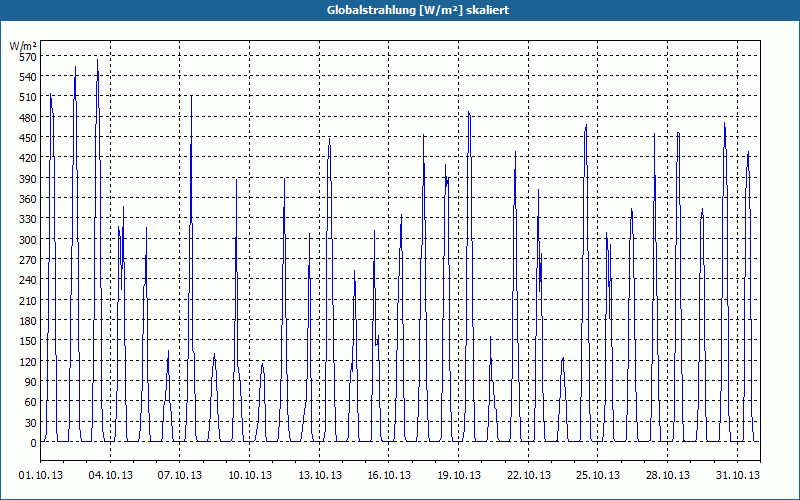Click the 420 y-axis value
The width and height of the screenshot is (800, 500).
(x=28, y=158)
